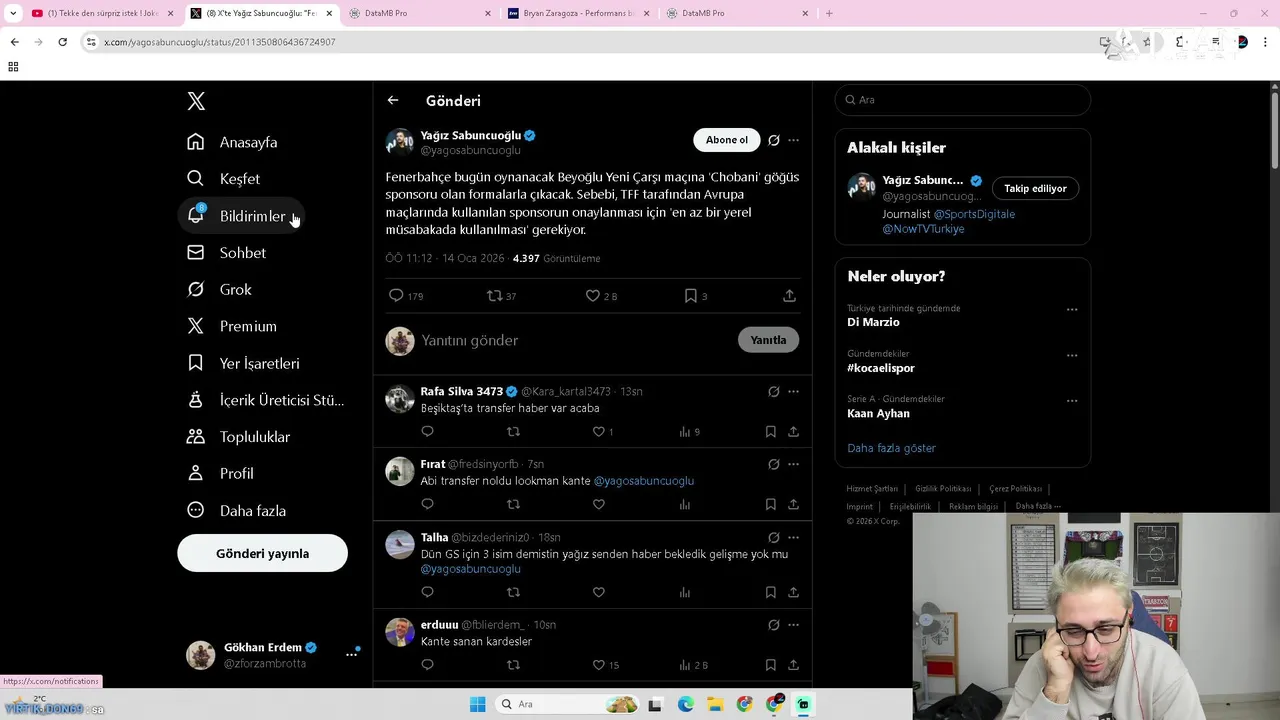The height and width of the screenshot is (720, 1280).
Task: Go back with Gönderi arrow
Action: click(393, 100)
